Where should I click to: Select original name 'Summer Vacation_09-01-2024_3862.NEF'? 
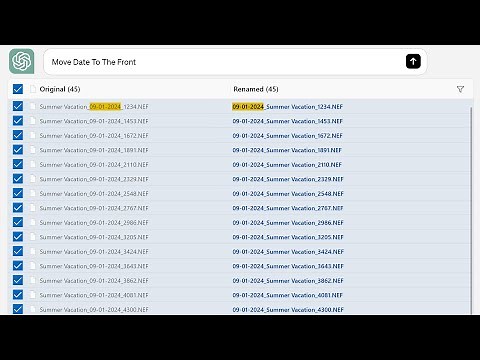pyautogui.click(x=94, y=281)
